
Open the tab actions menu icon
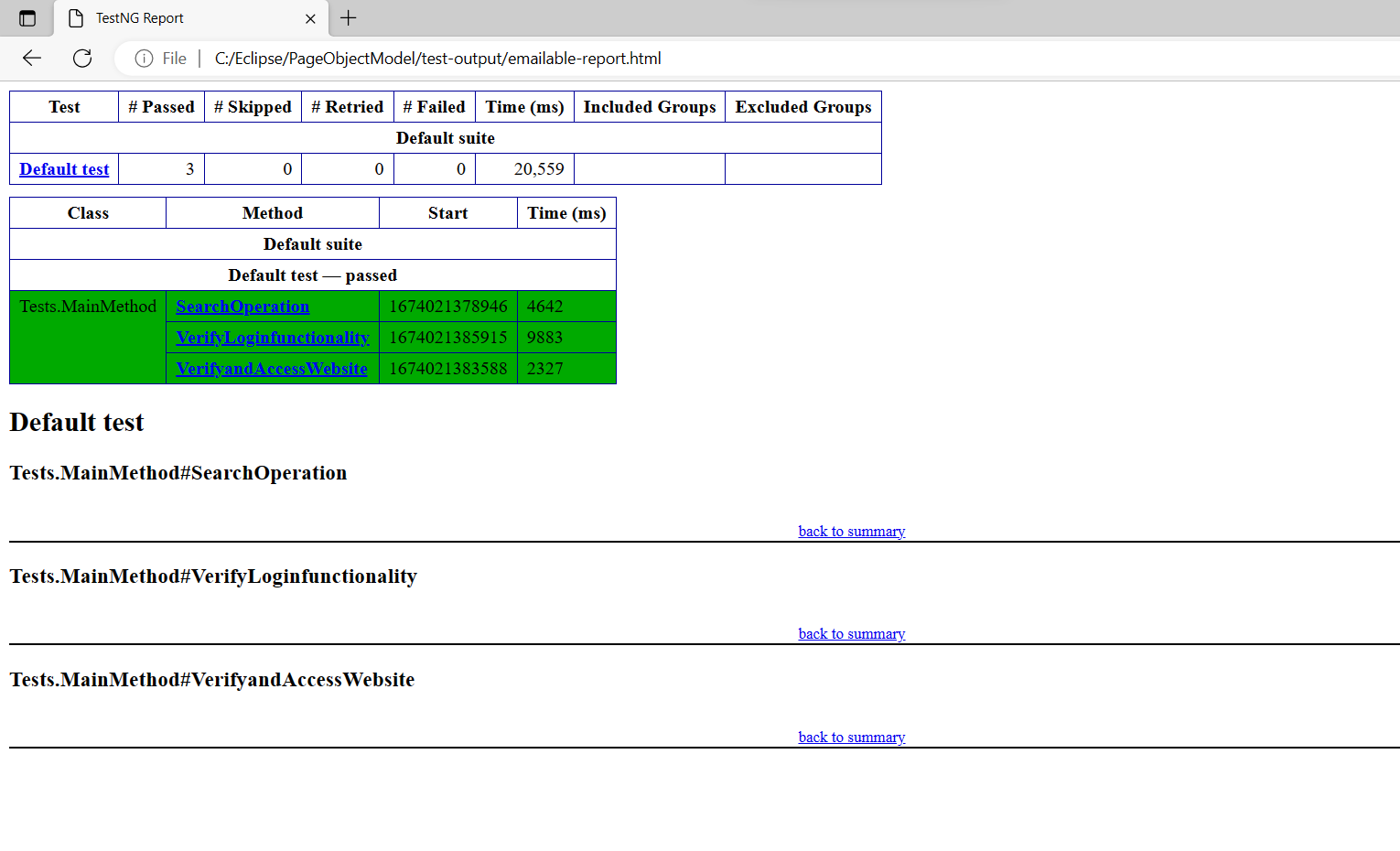click(x=27, y=18)
